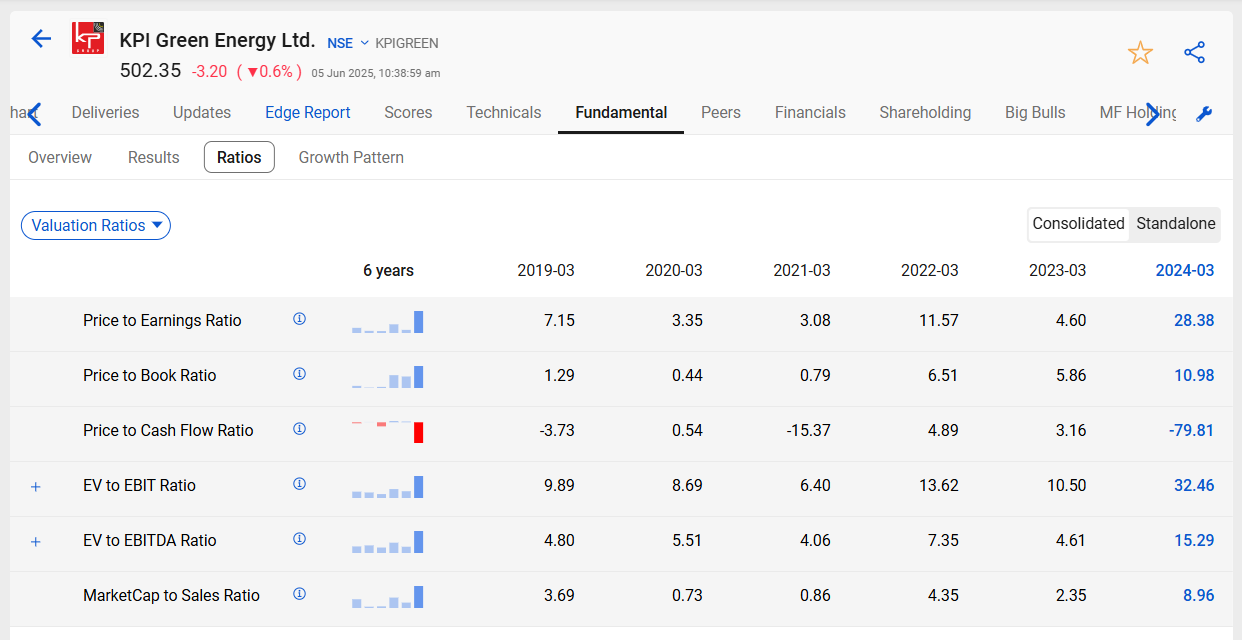The height and width of the screenshot is (640, 1242).
Task: Click EV to EBIT sparkline chart
Action: (x=388, y=487)
